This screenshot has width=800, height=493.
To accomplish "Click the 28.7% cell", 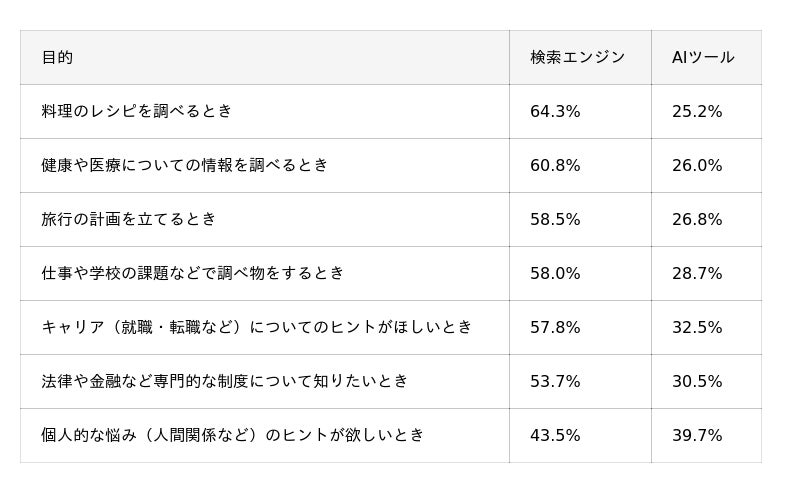I will point(697,274).
